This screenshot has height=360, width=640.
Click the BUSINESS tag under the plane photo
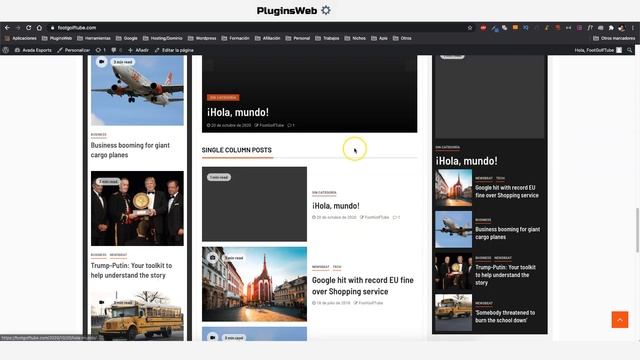point(98,134)
